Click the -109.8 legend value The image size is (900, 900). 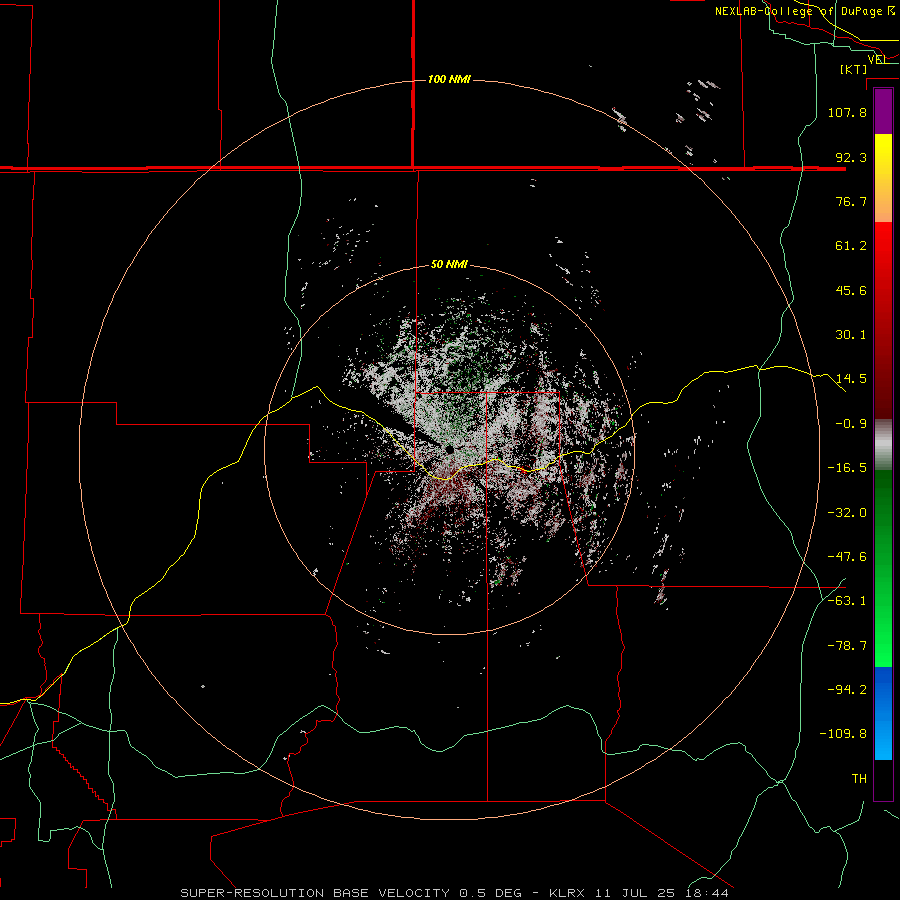click(843, 734)
